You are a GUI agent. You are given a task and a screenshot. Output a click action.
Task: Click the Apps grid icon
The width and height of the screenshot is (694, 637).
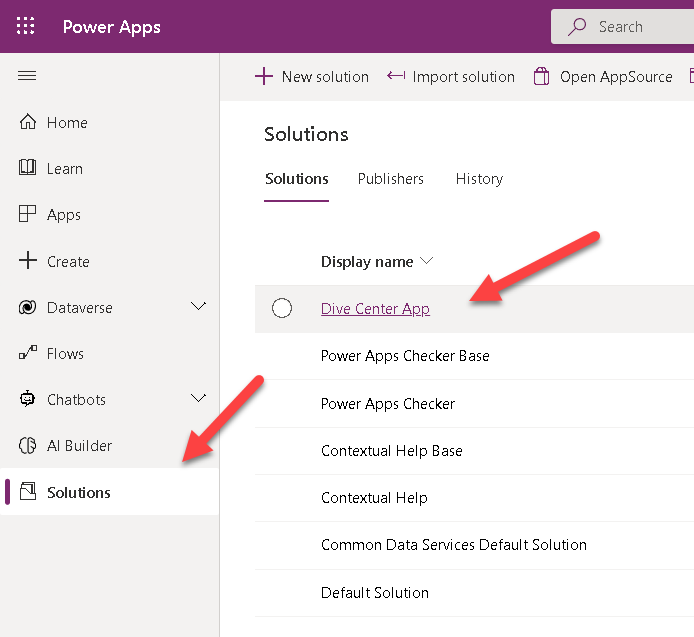pyautogui.click(x=27, y=213)
